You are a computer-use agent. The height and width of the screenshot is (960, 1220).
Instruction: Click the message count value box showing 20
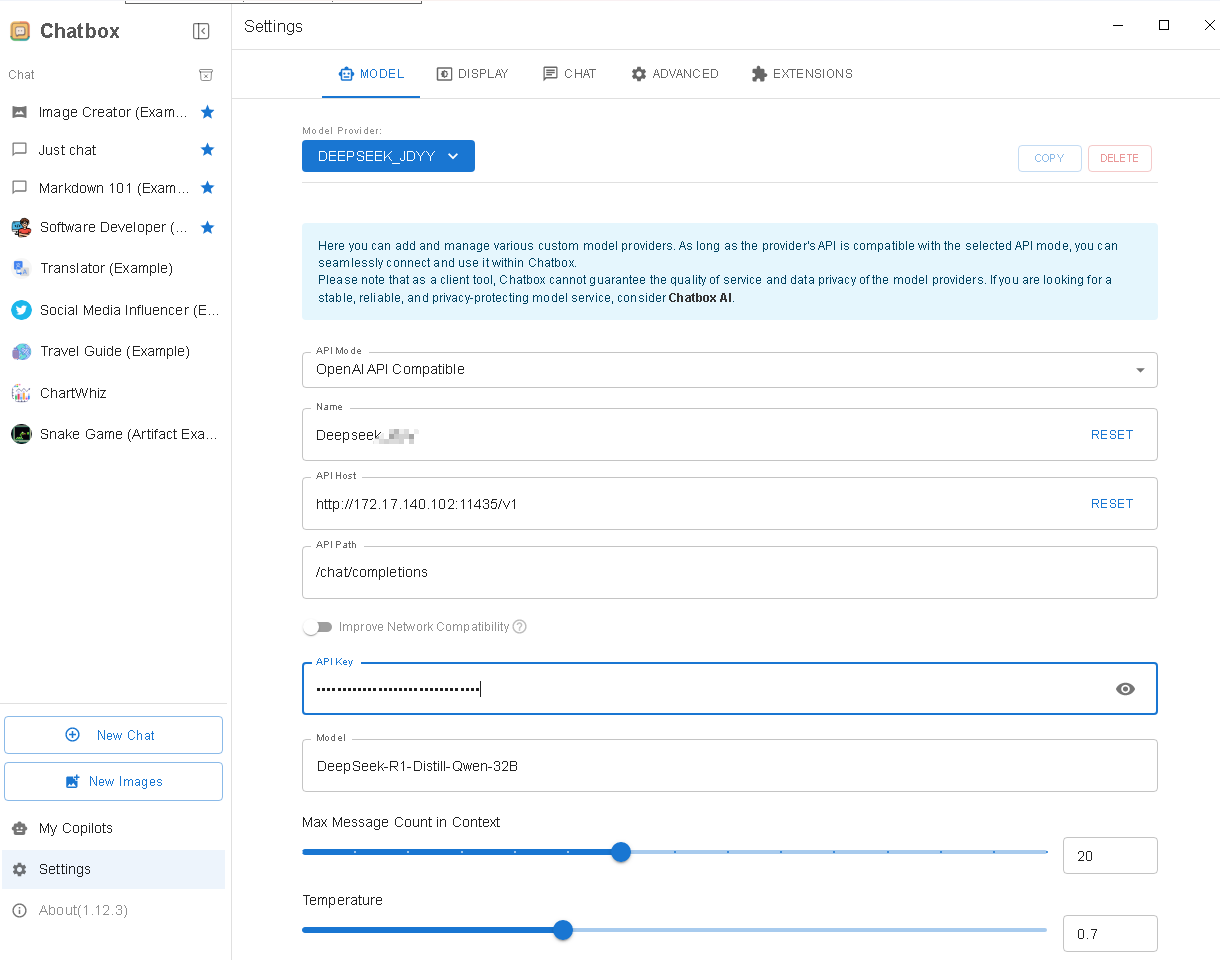pyautogui.click(x=1110, y=856)
